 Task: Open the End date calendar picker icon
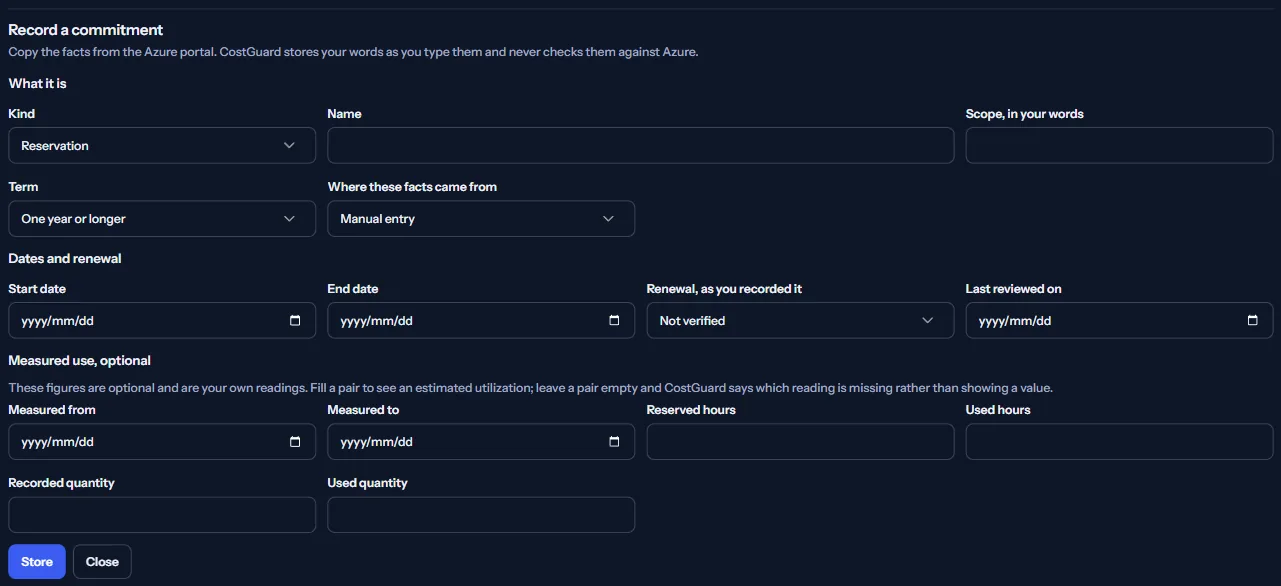click(614, 321)
